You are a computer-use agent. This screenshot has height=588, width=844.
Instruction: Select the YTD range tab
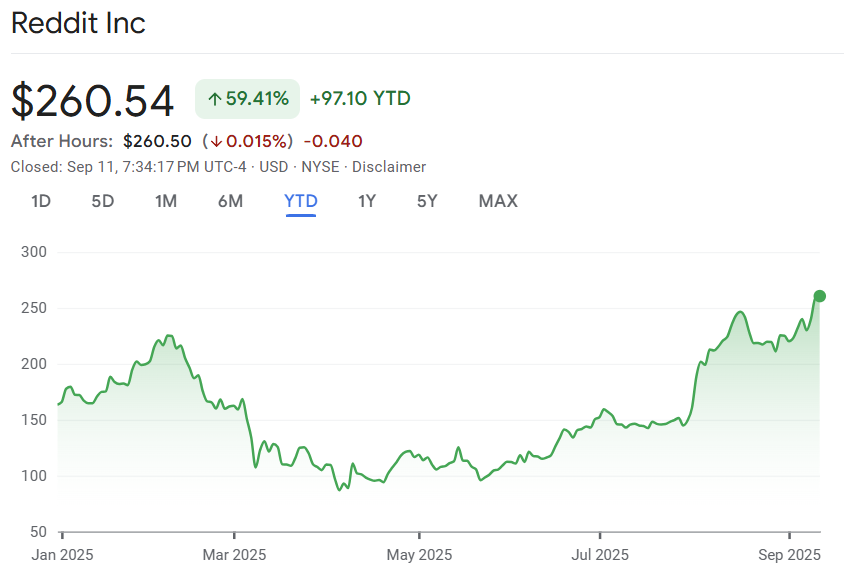[301, 201]
